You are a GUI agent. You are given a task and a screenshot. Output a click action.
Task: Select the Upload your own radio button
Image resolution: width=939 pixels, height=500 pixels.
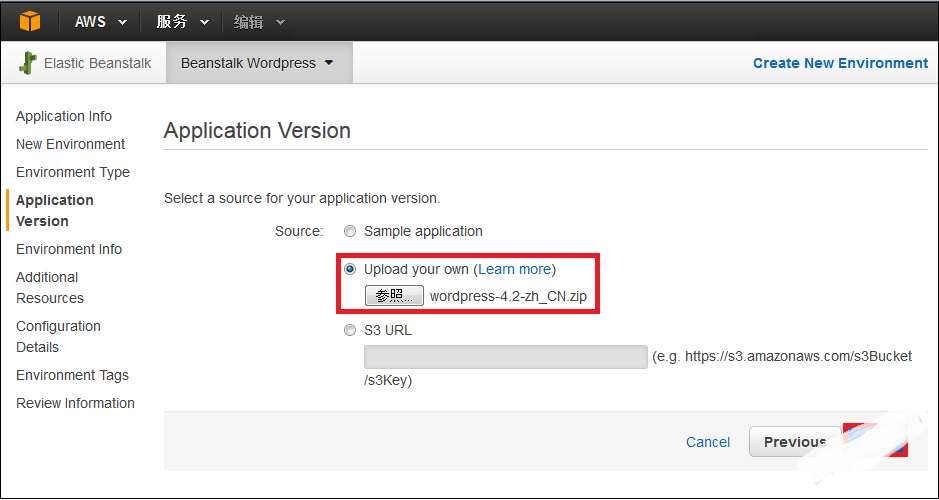(350, 269)
